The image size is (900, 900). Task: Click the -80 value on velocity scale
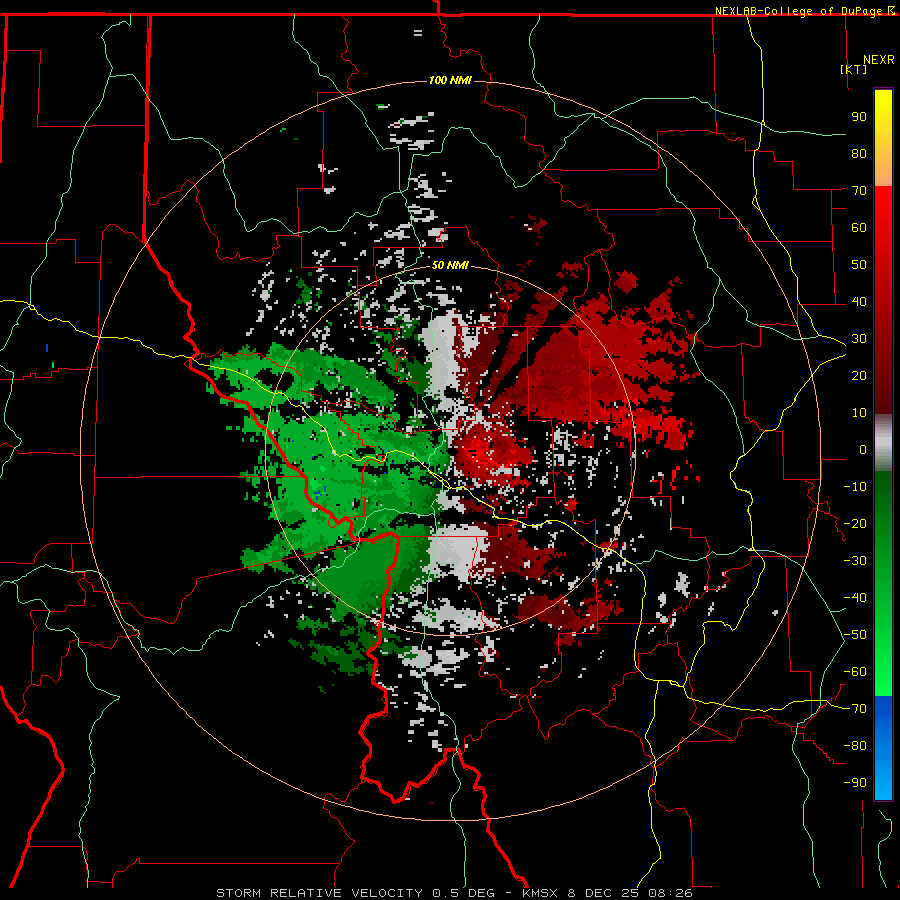coord(855,746)
